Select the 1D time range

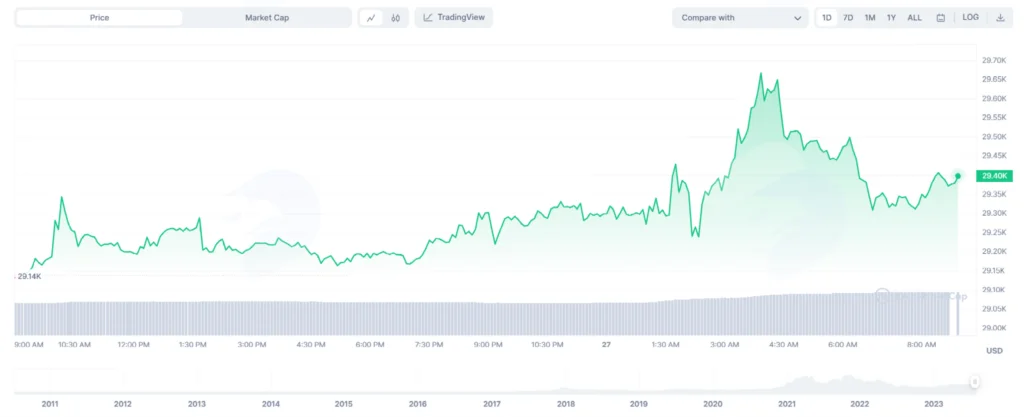pyautogui.click(x=827, y=18)
